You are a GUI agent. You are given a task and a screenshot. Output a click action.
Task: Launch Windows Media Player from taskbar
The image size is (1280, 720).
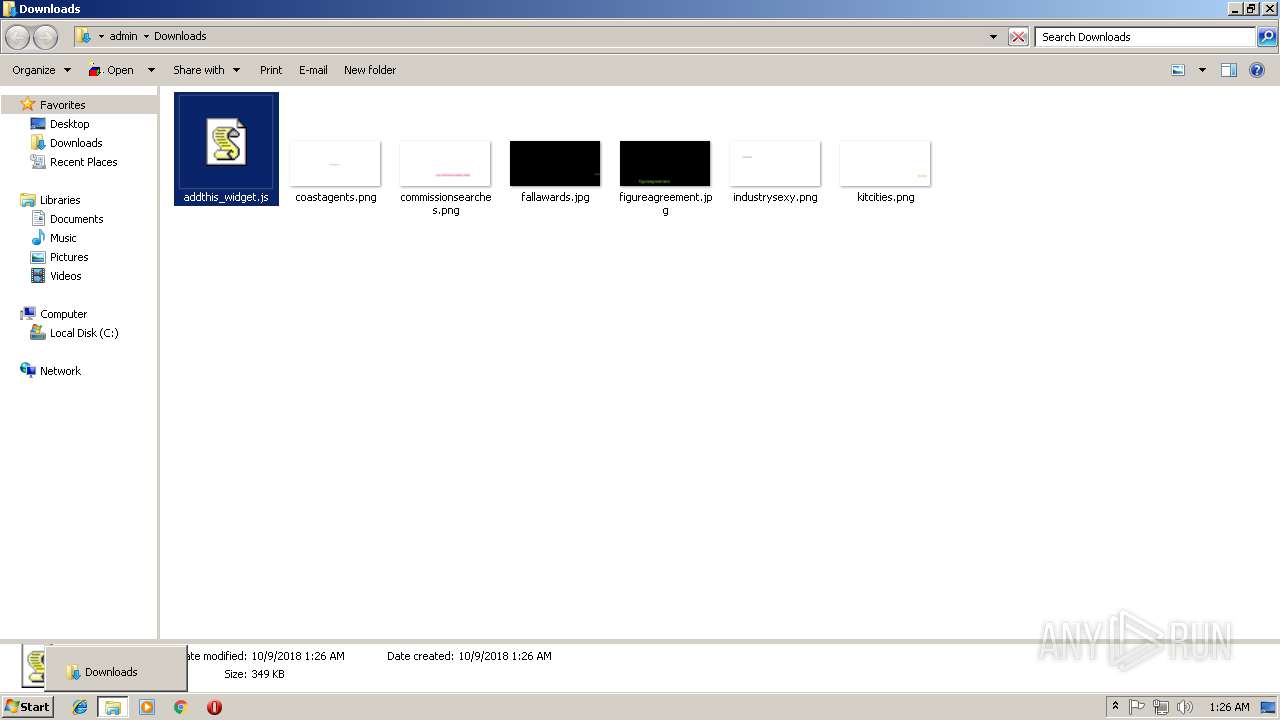tap(147, 707)
